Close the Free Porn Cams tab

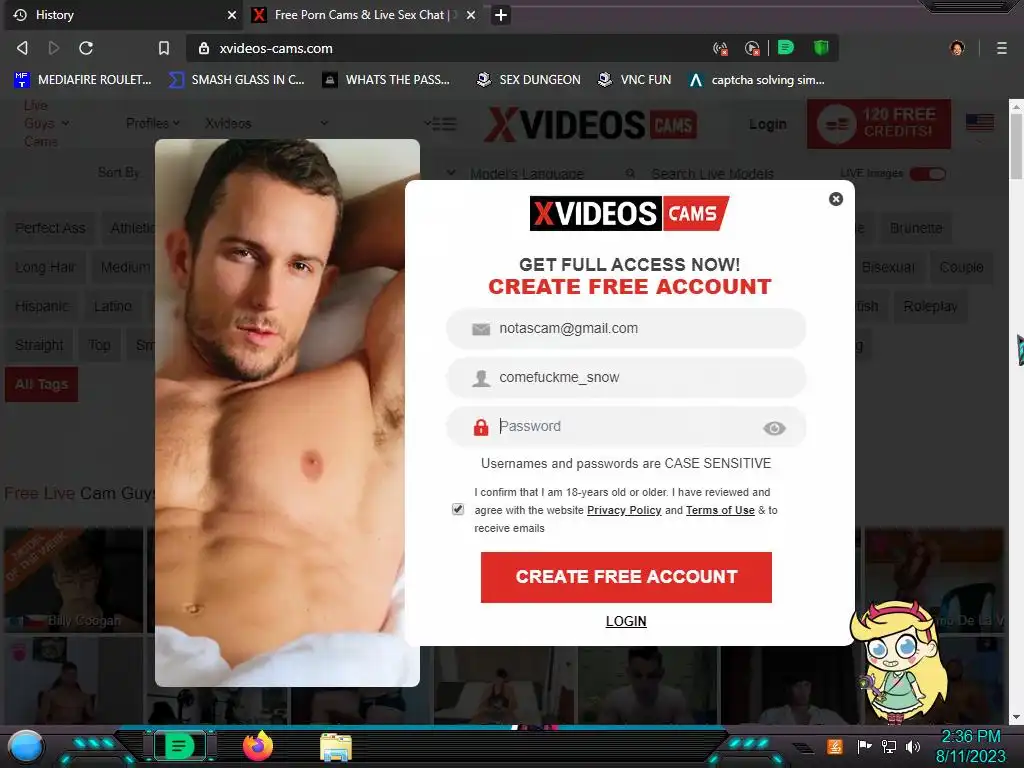471,15
